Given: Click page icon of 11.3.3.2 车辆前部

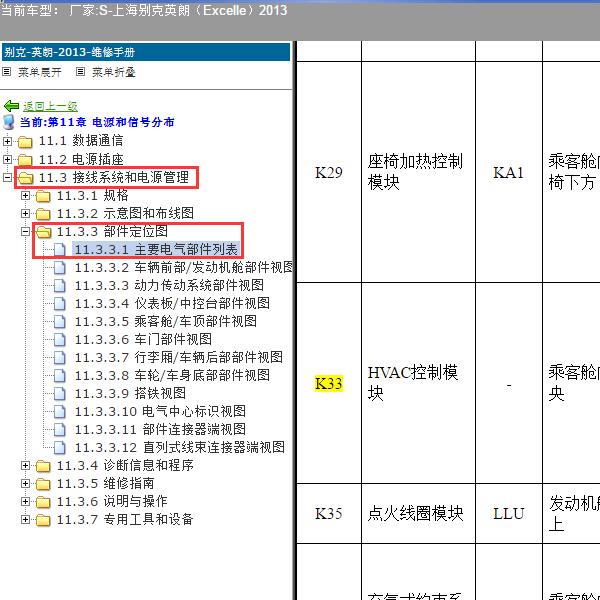Looking at the screenshot, I should coord(60,268).
